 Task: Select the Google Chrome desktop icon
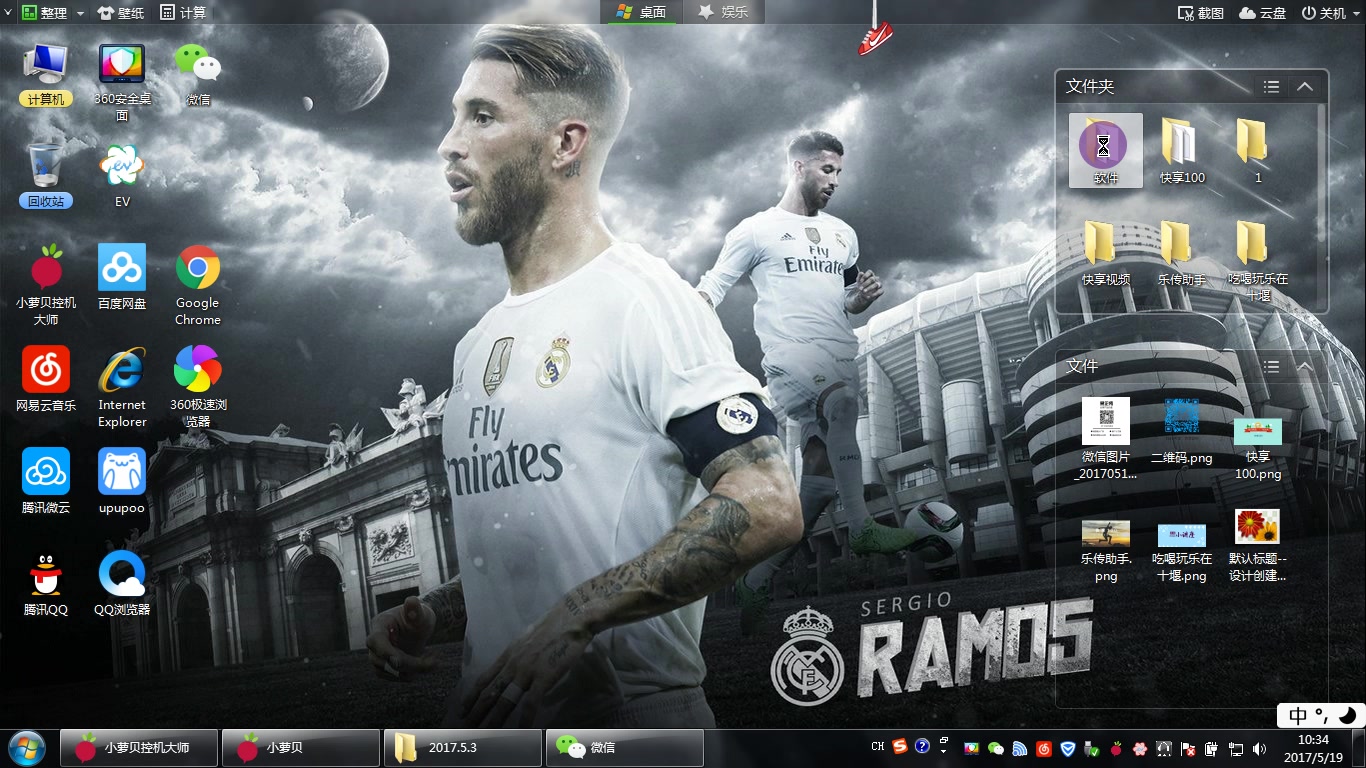(x=198, y=285)
